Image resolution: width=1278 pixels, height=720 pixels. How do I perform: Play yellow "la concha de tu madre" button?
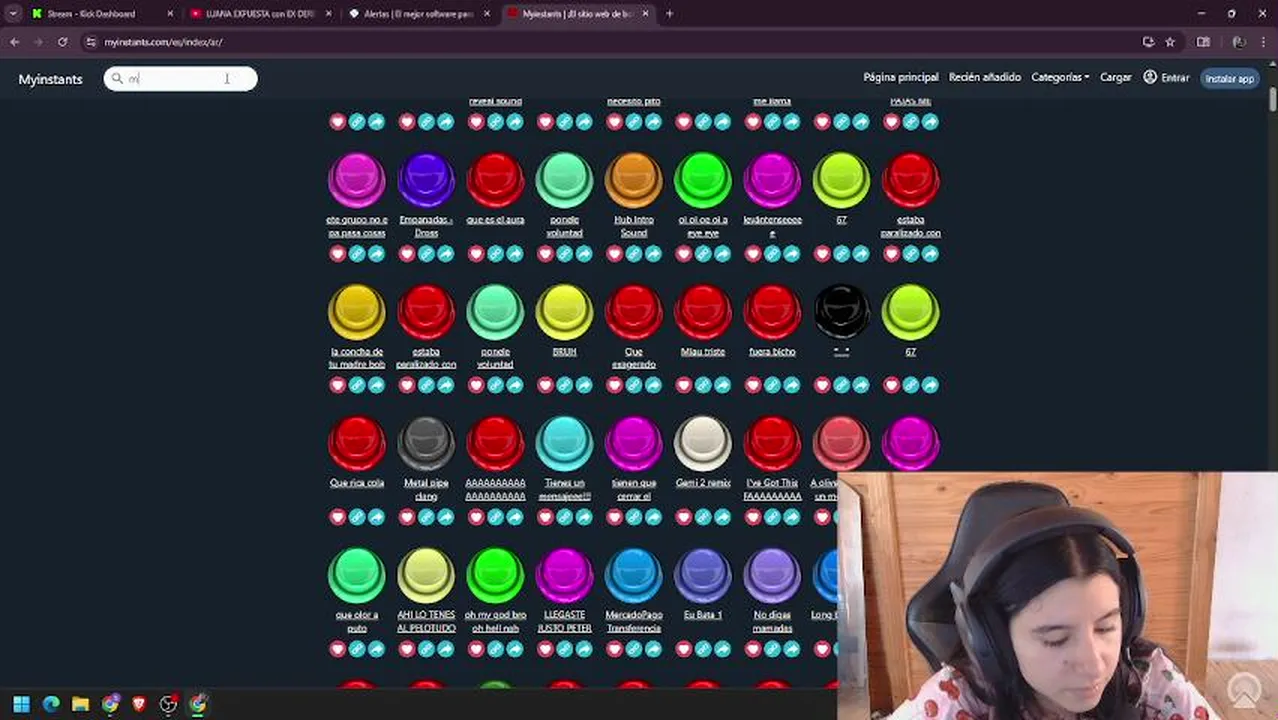tap(357, 312)
